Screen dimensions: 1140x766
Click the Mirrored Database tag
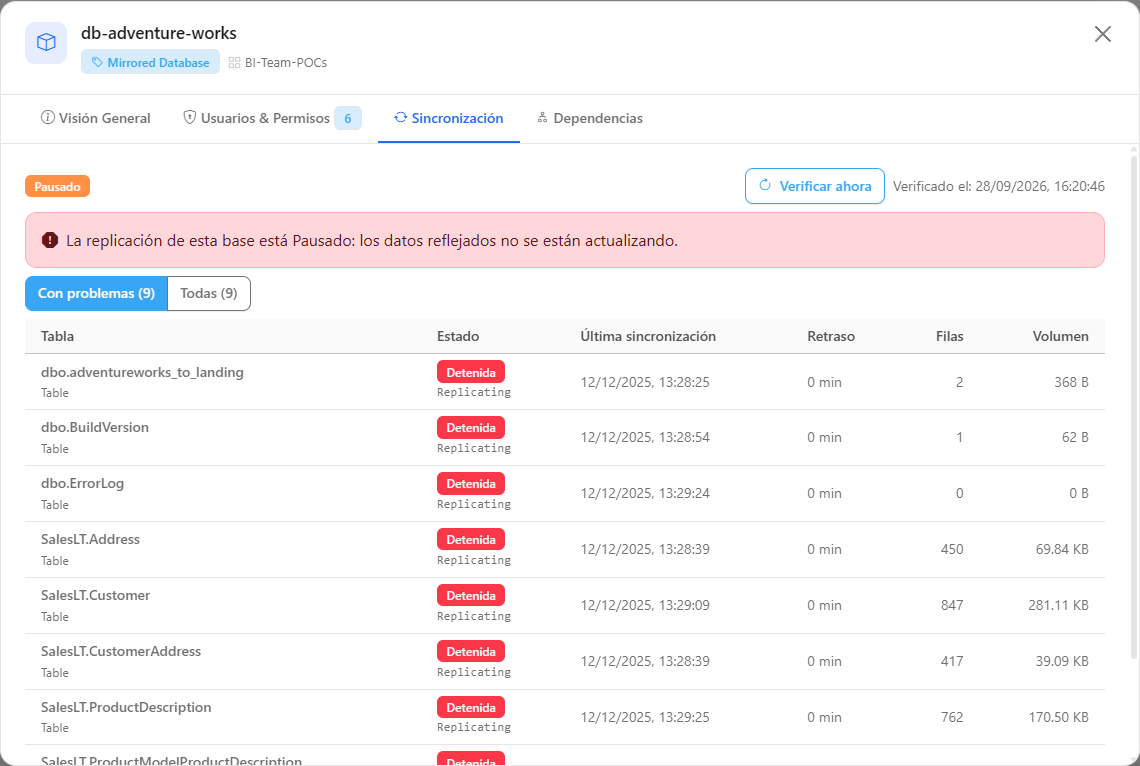point(150,63)
